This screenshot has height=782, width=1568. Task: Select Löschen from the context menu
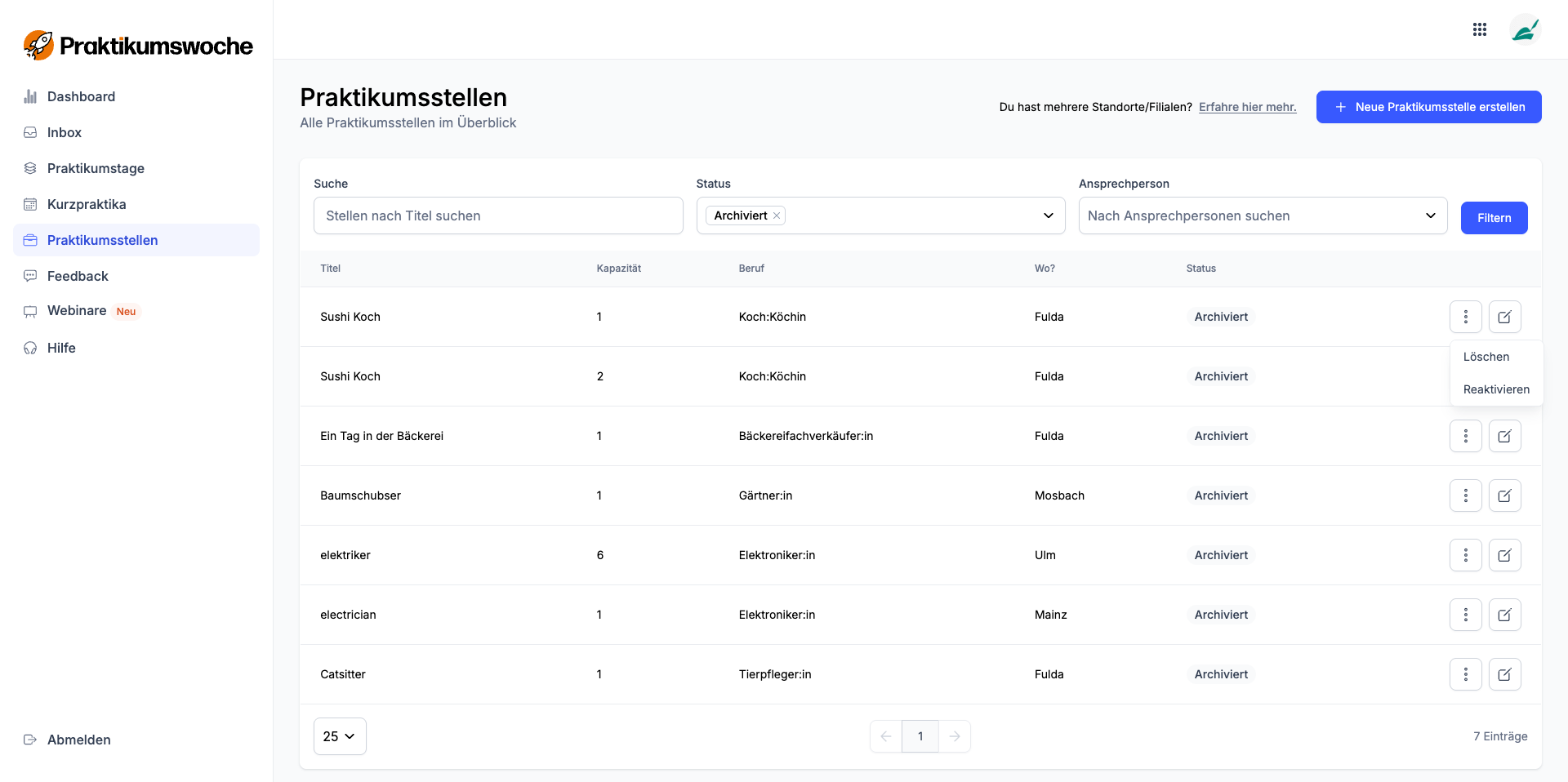[1486, 357]
